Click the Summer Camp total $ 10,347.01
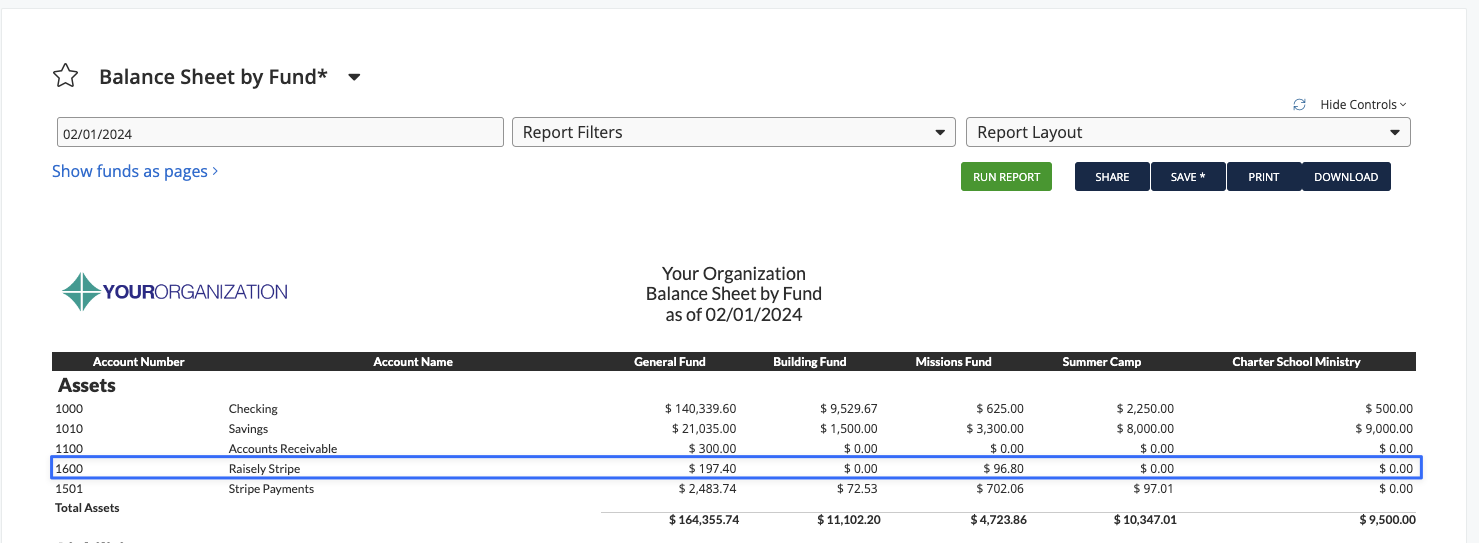 click(x=1143, y=521)
